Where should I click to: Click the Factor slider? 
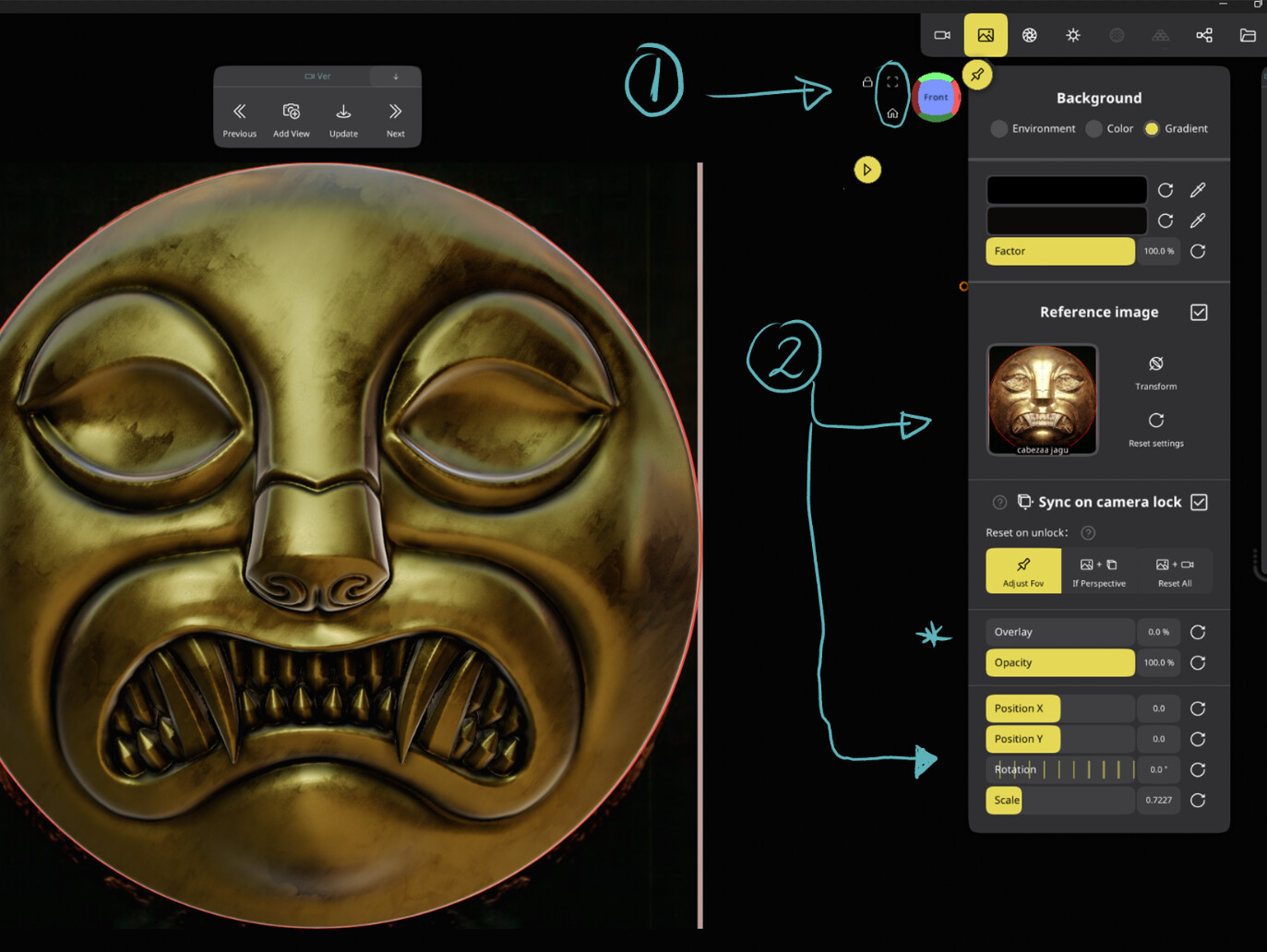click(1060, 251)
